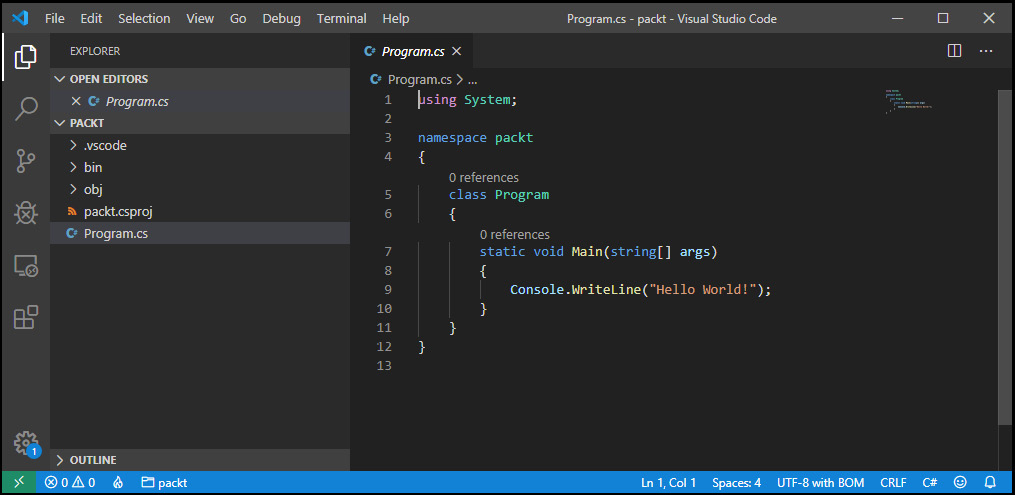This screenshot has width=1015, height=495.
Task: Click Spaces: 4 indentation setting
Action: [737, 483]
